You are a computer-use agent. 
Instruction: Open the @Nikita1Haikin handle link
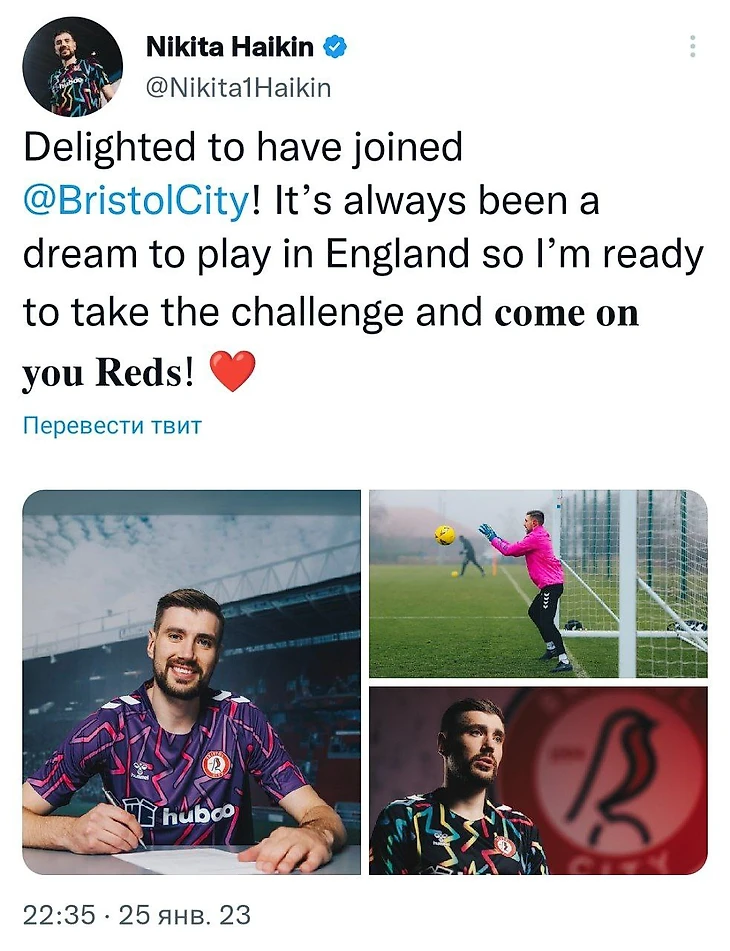239,88
